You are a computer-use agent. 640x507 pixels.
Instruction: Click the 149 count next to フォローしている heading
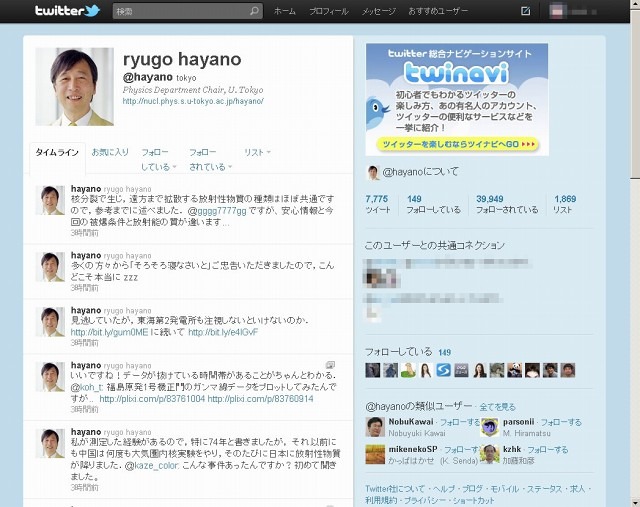coord(444,352)
